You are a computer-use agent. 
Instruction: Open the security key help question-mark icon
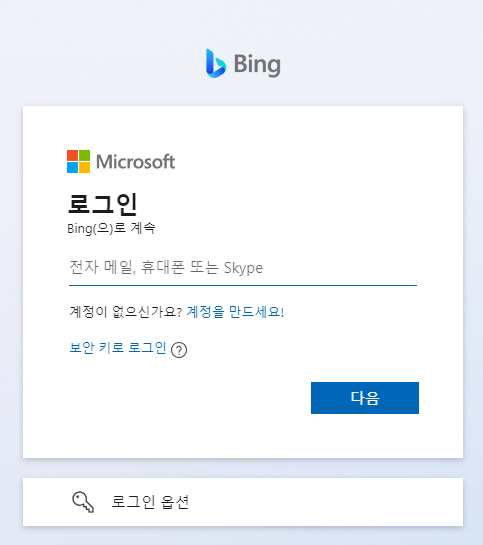point(179,350)
